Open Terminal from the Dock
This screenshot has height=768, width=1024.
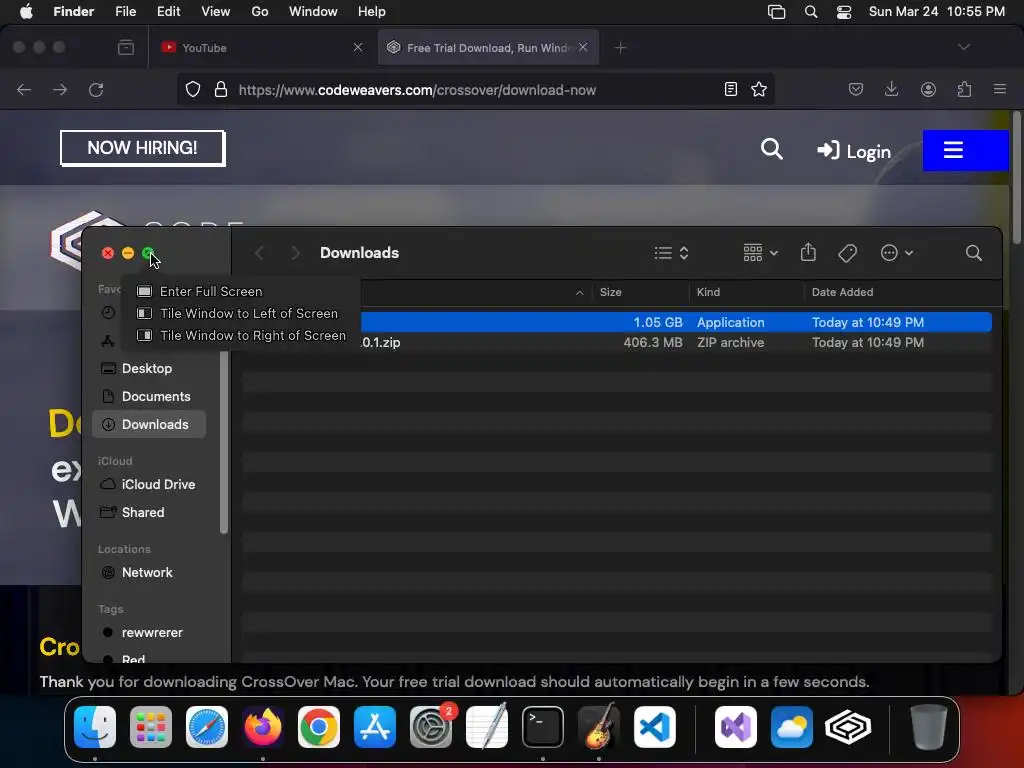[x=543, y=726]
